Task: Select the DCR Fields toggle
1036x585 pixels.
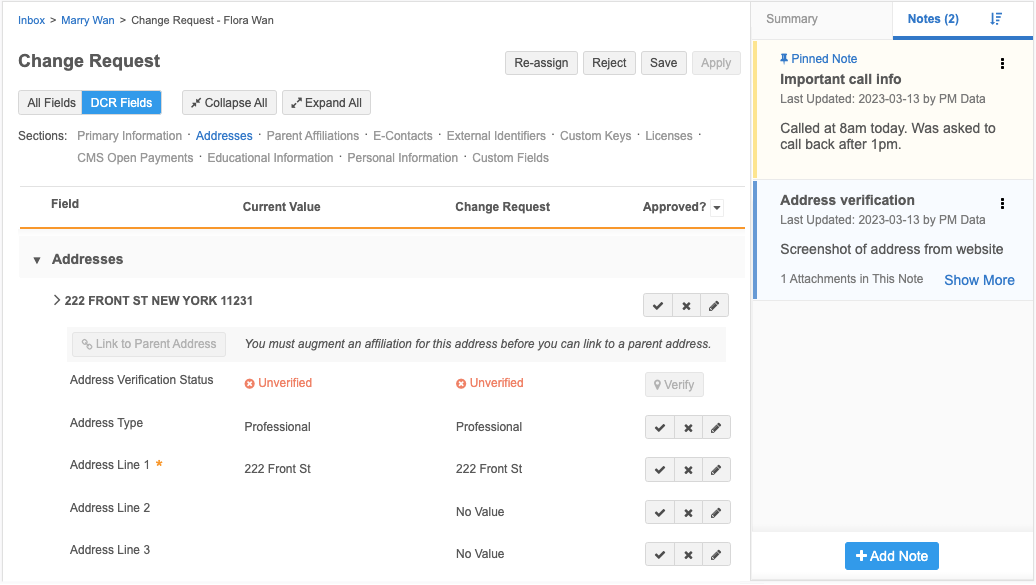Action: (x=121, y=103)
